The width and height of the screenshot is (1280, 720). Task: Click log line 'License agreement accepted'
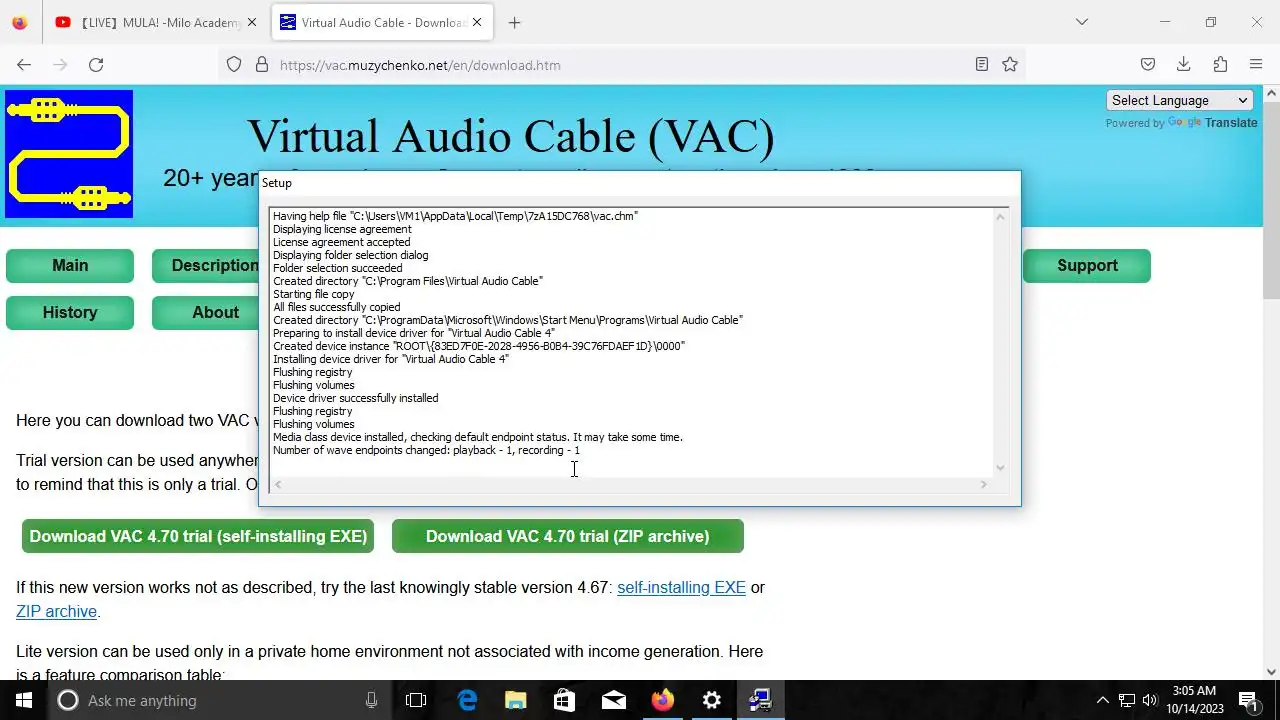[x=341, y=242]
